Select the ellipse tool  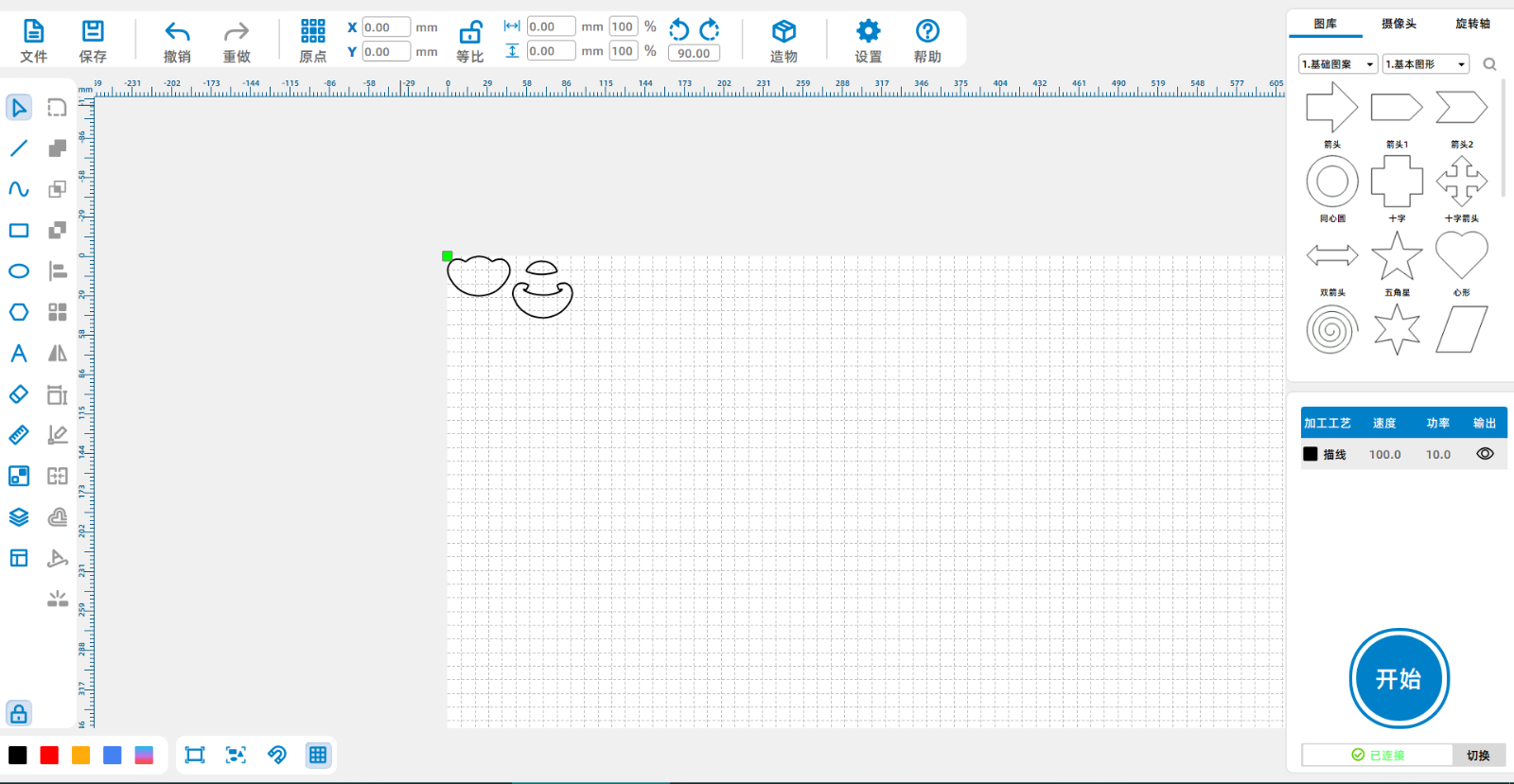click(19, 271)
